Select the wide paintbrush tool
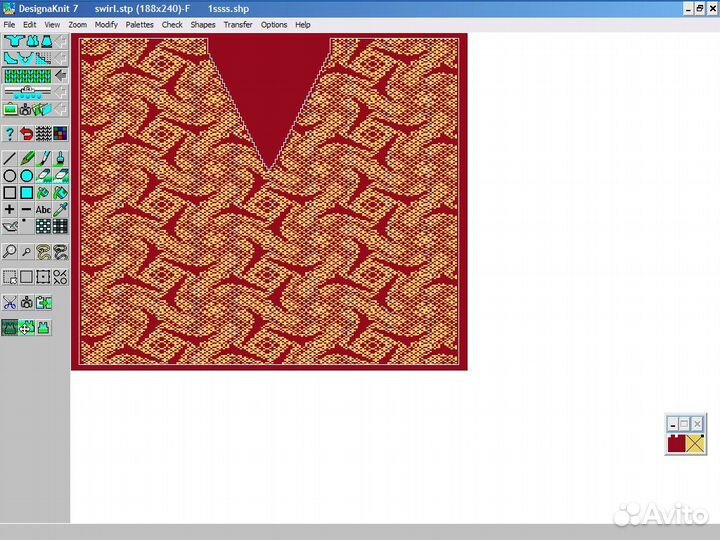Viewport: 720px width, 540px height. (60, 159)
